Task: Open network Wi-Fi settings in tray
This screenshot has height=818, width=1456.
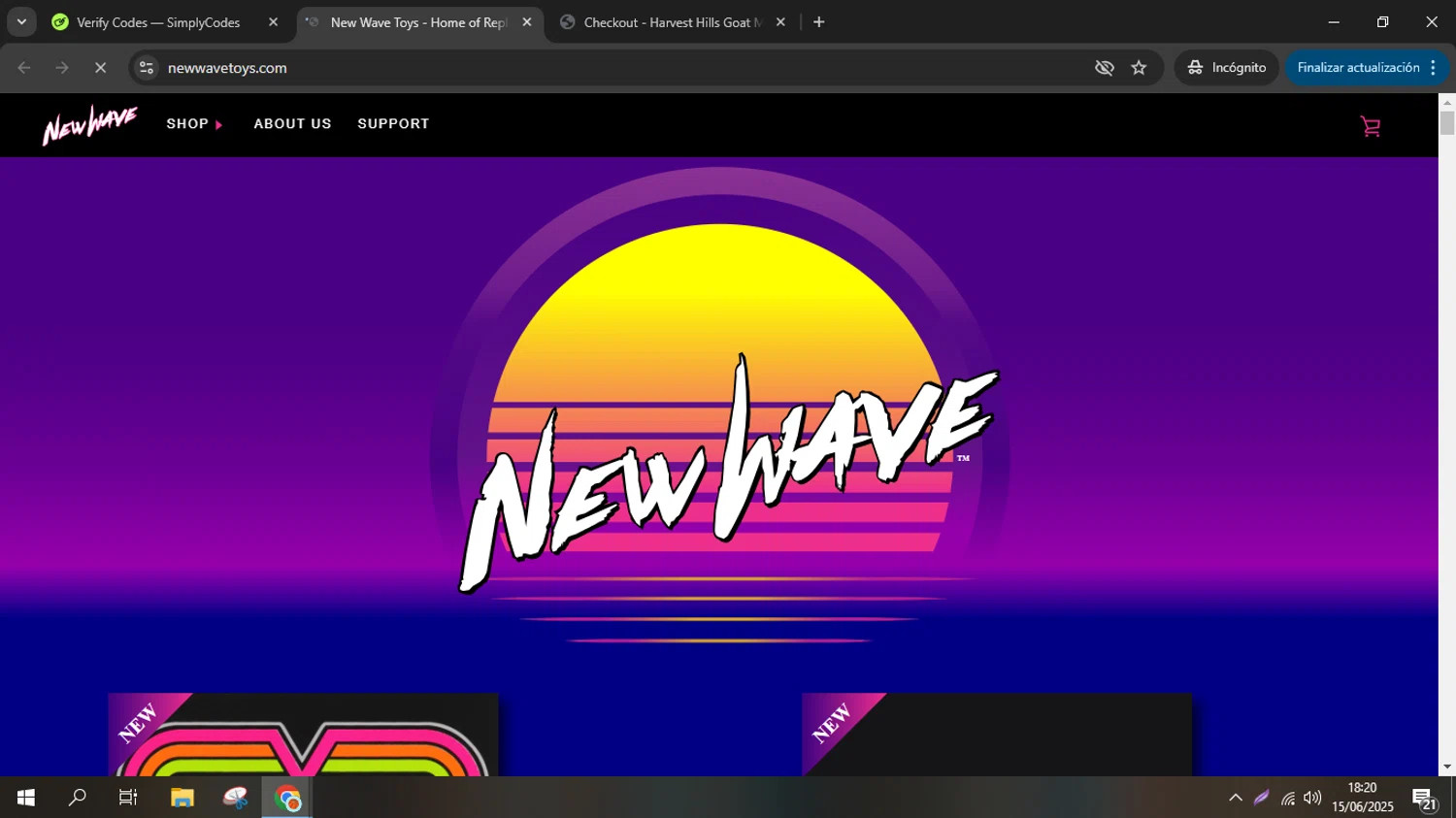Action: click(x=1288, y=799)
